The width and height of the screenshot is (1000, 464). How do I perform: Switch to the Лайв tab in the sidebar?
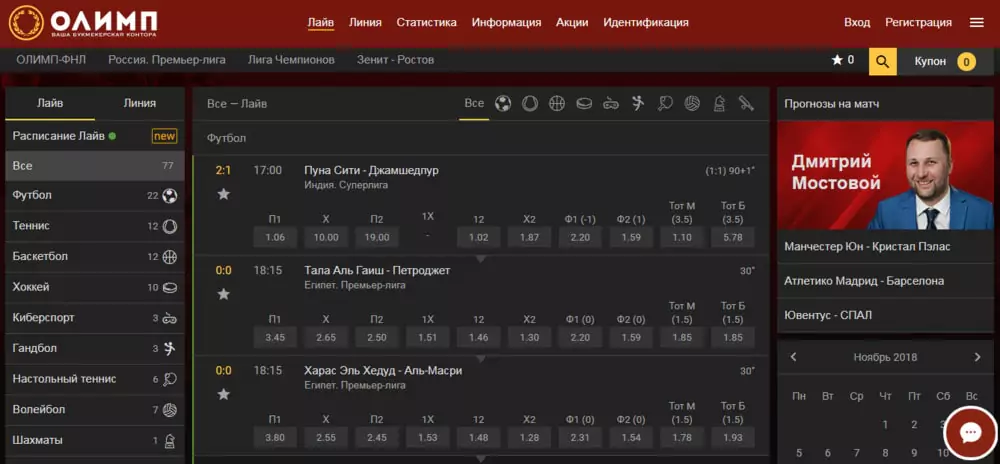[50, 103]
